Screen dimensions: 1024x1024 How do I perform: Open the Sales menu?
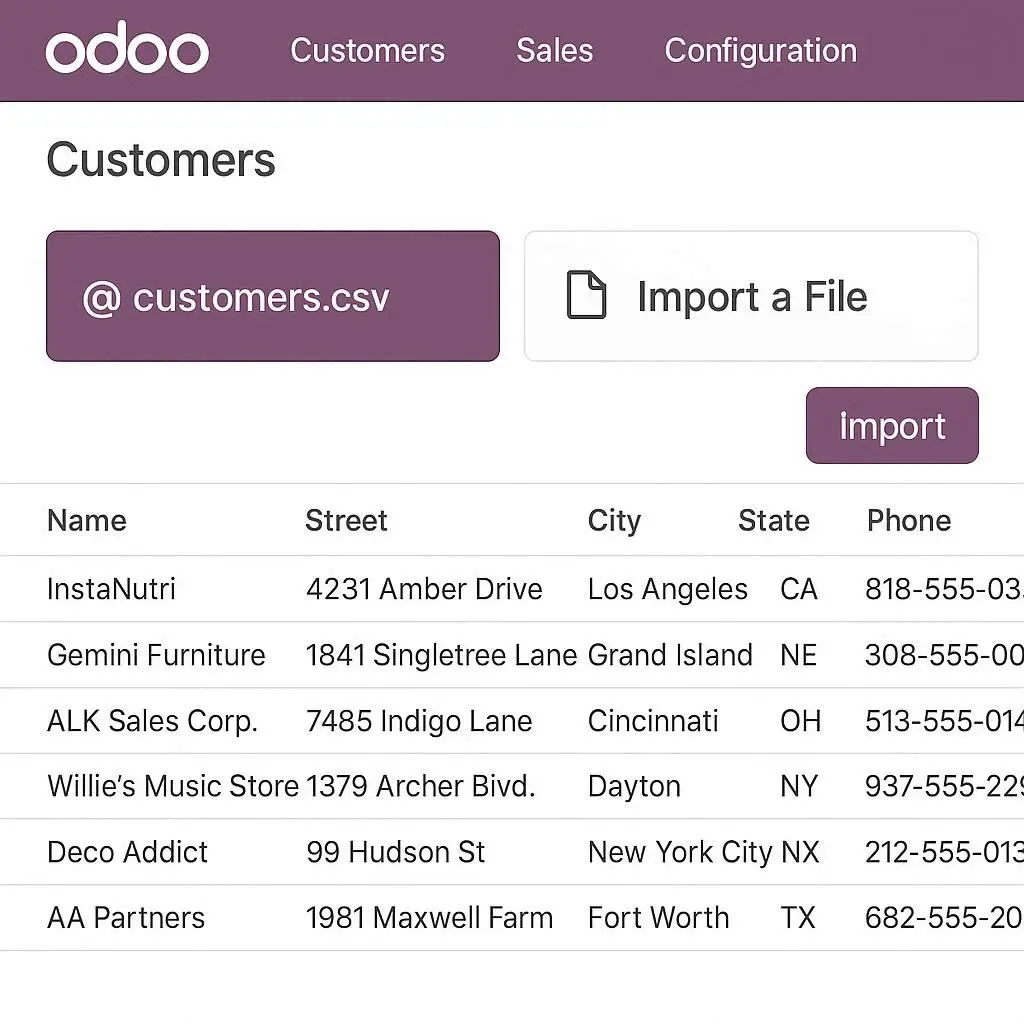pyautogui.click(x=554, y=51)
